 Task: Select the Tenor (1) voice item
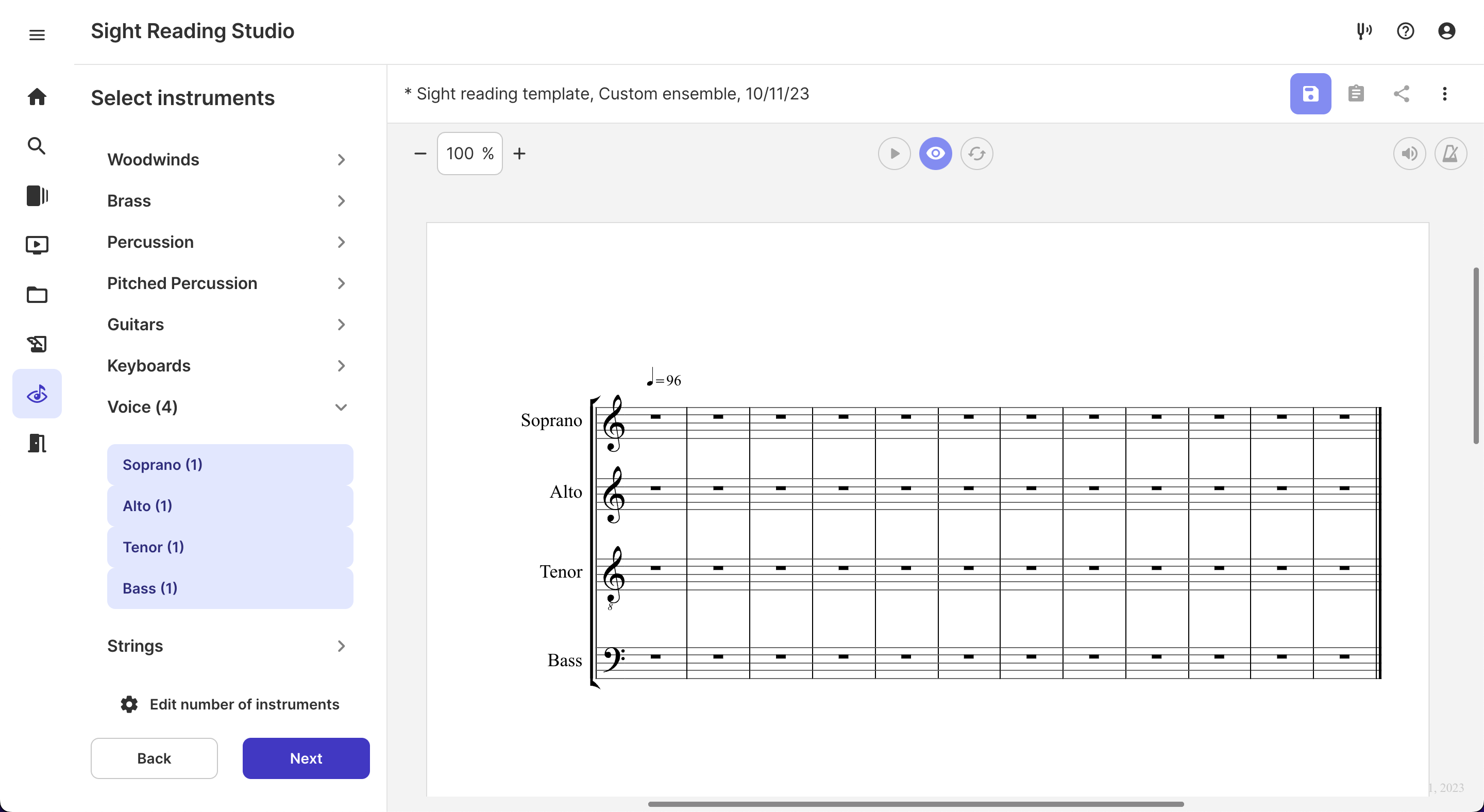[x=230, y=547]
